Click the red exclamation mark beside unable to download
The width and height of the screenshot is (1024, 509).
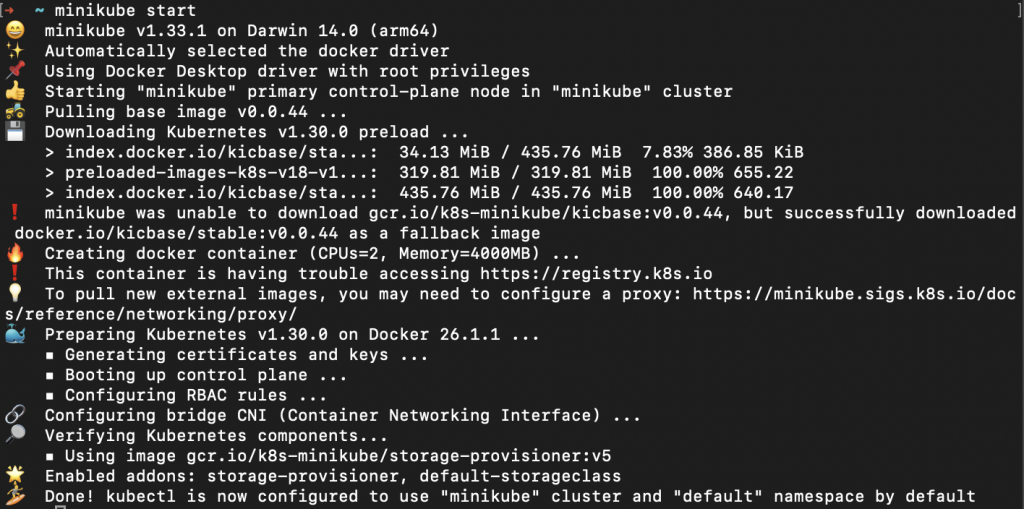click(14, 213)
